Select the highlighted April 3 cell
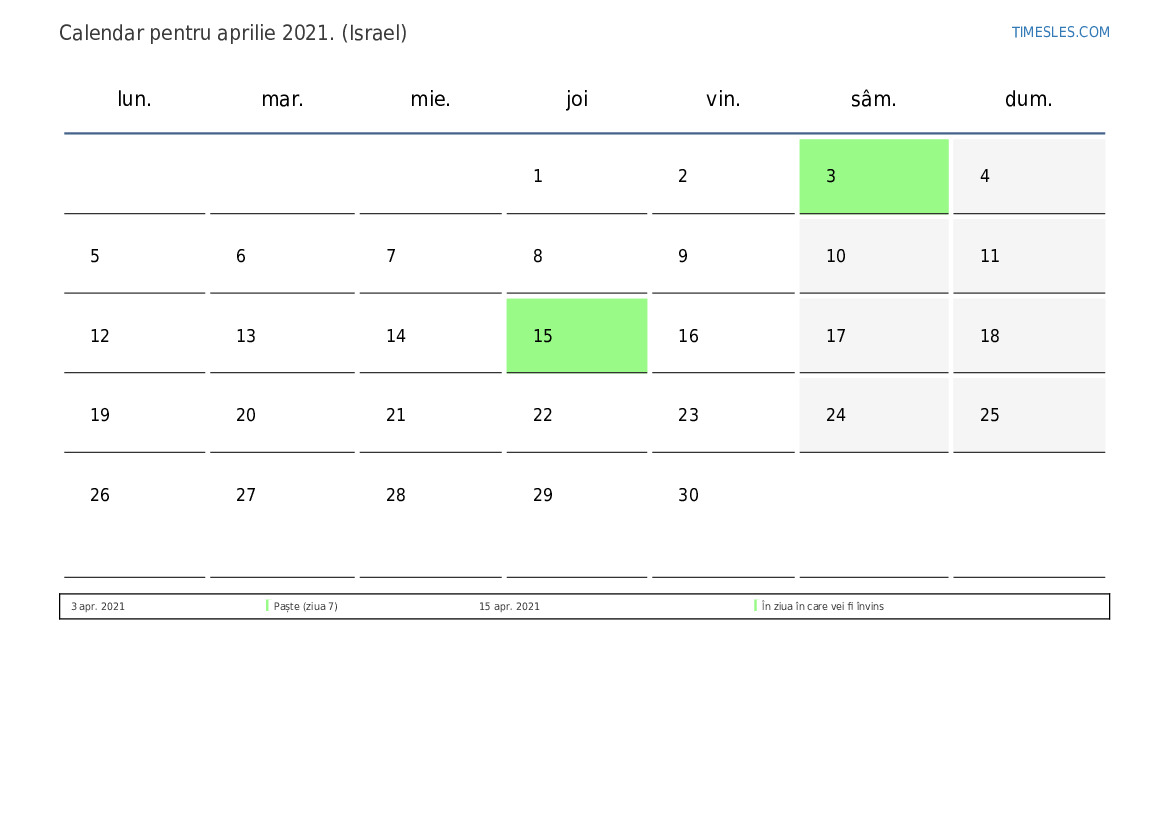Viewport: 1169px width, 827px height. 873,176
